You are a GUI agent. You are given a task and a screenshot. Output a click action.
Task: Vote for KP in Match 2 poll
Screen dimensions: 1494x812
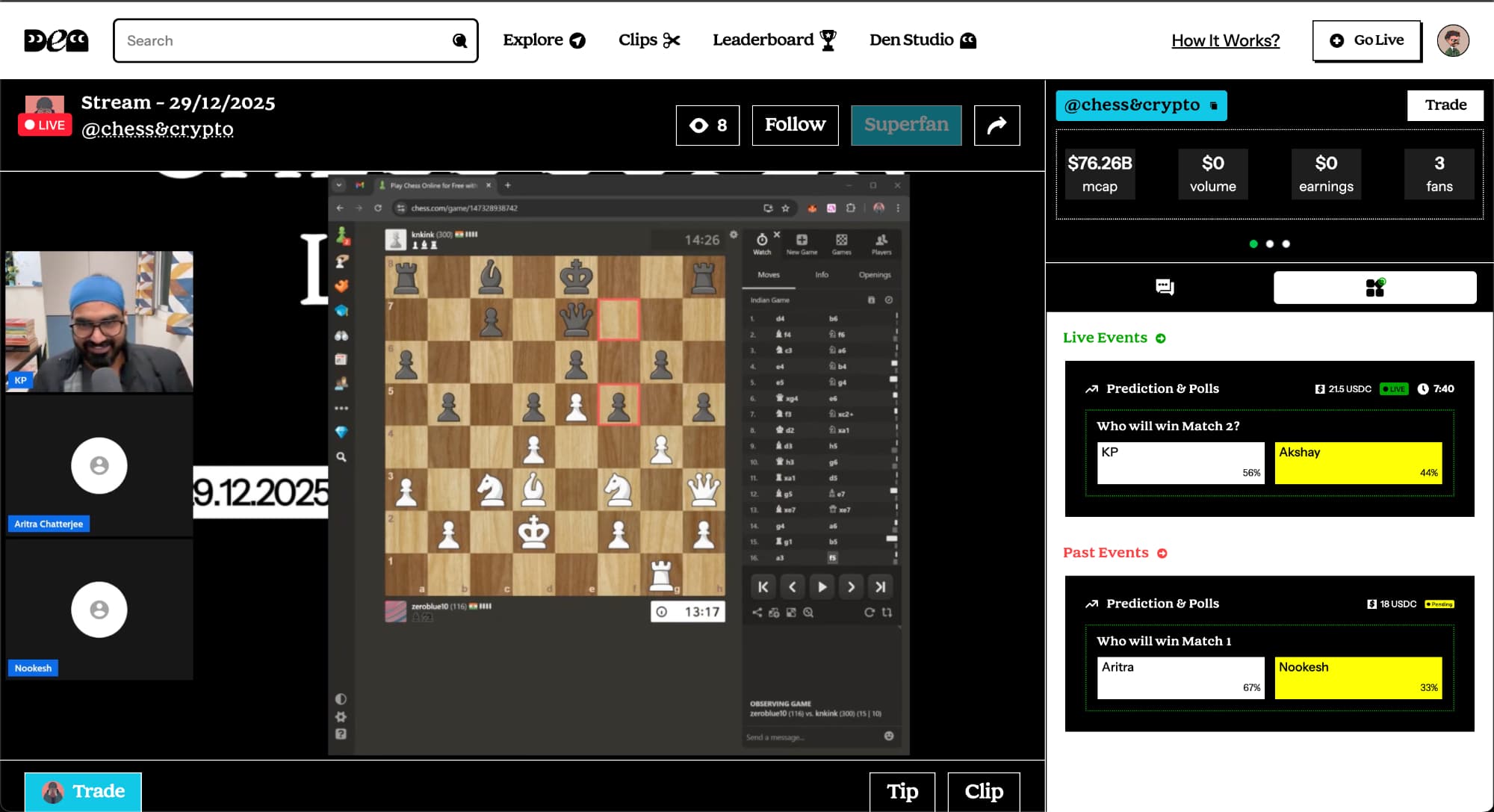(x=1180, y=462)
